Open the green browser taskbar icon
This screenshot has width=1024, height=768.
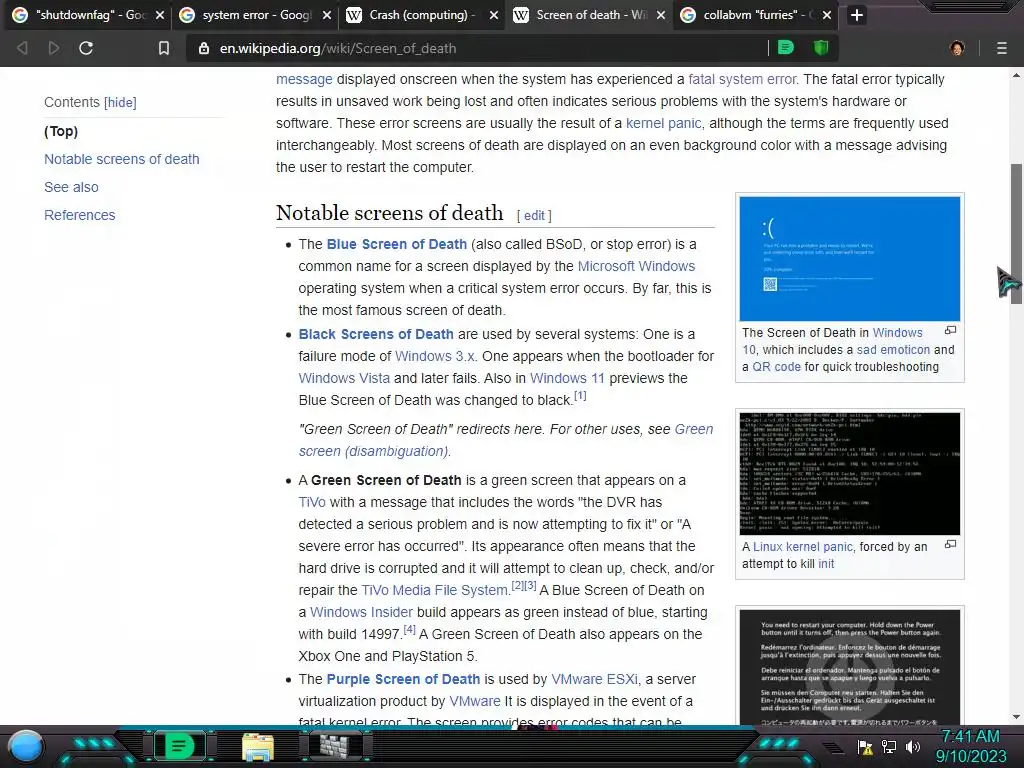click(x=179, y=746)
